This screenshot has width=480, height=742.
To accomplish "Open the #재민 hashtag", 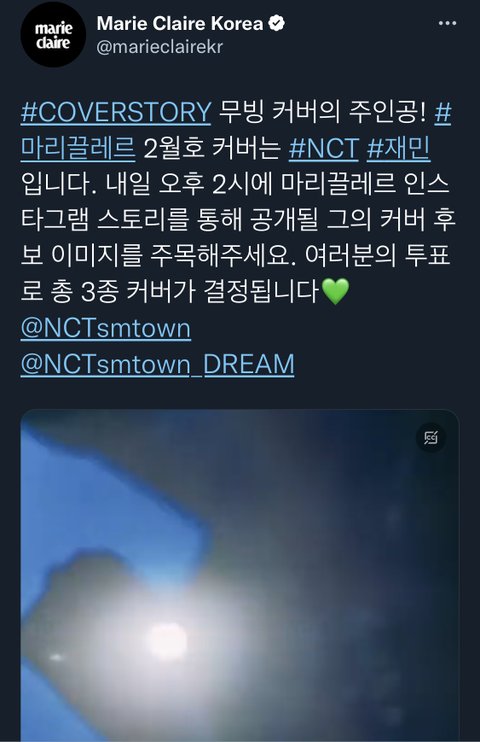I will pyautogui.click(x=399, y=148).
